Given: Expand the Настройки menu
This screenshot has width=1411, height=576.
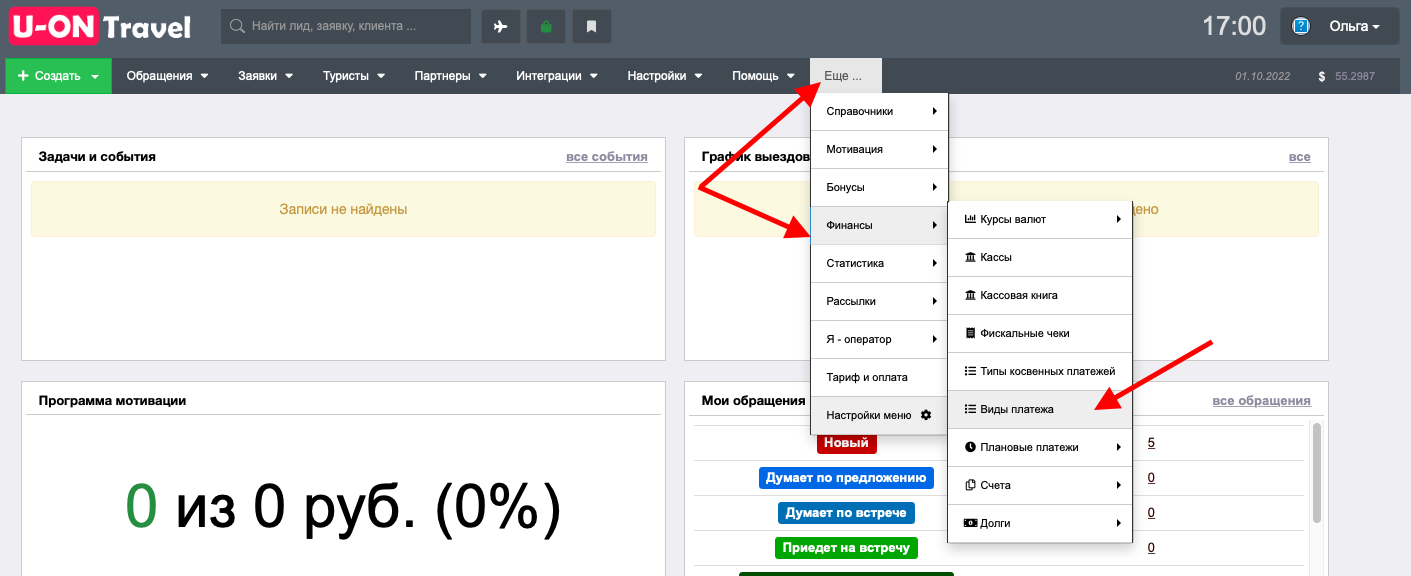Looking at the screenshot, I should (x=664, y=76).
